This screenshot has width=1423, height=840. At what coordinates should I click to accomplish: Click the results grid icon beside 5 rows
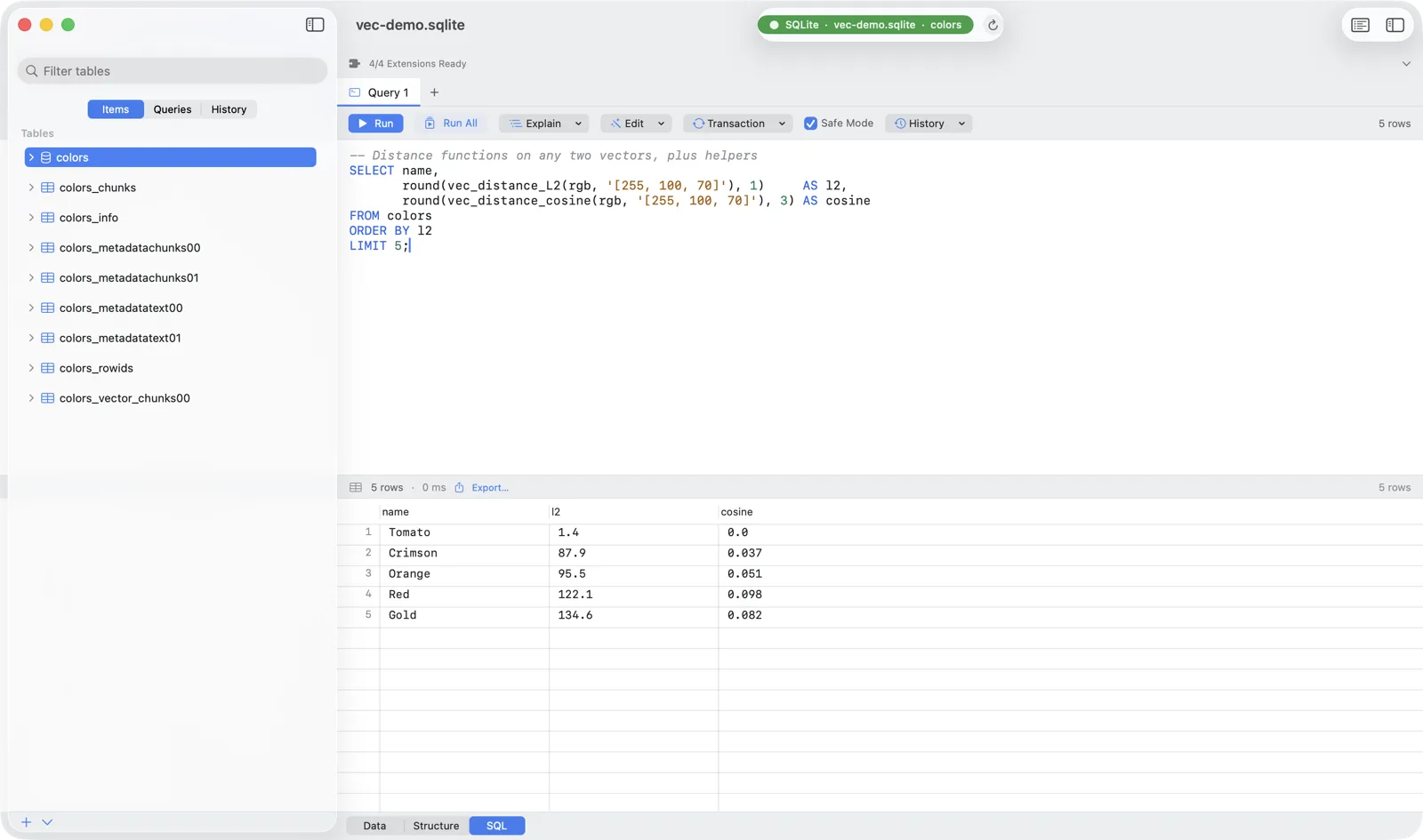coord(356,487)
